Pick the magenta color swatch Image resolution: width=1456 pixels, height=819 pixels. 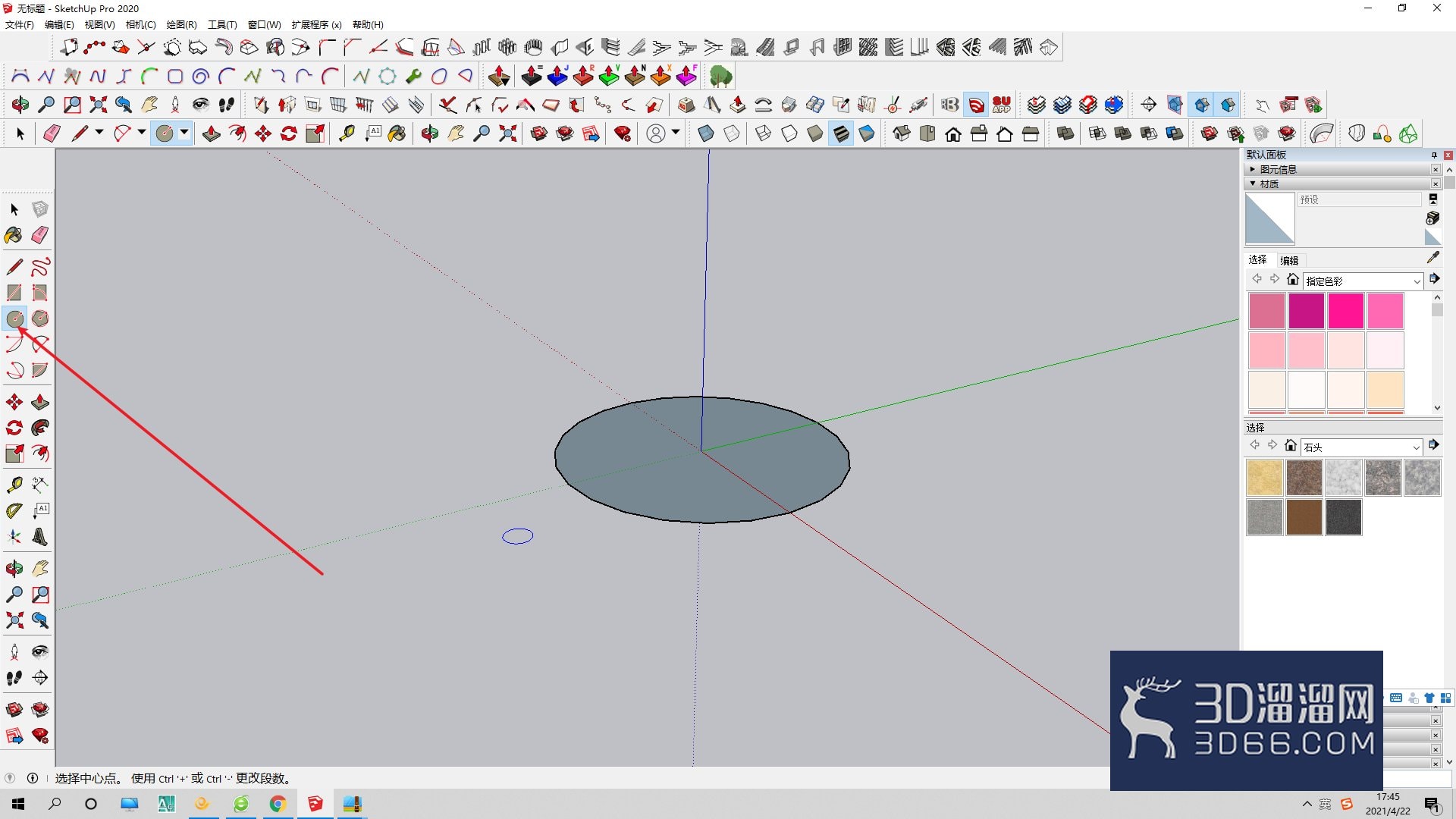click(x=1306, y=311)
